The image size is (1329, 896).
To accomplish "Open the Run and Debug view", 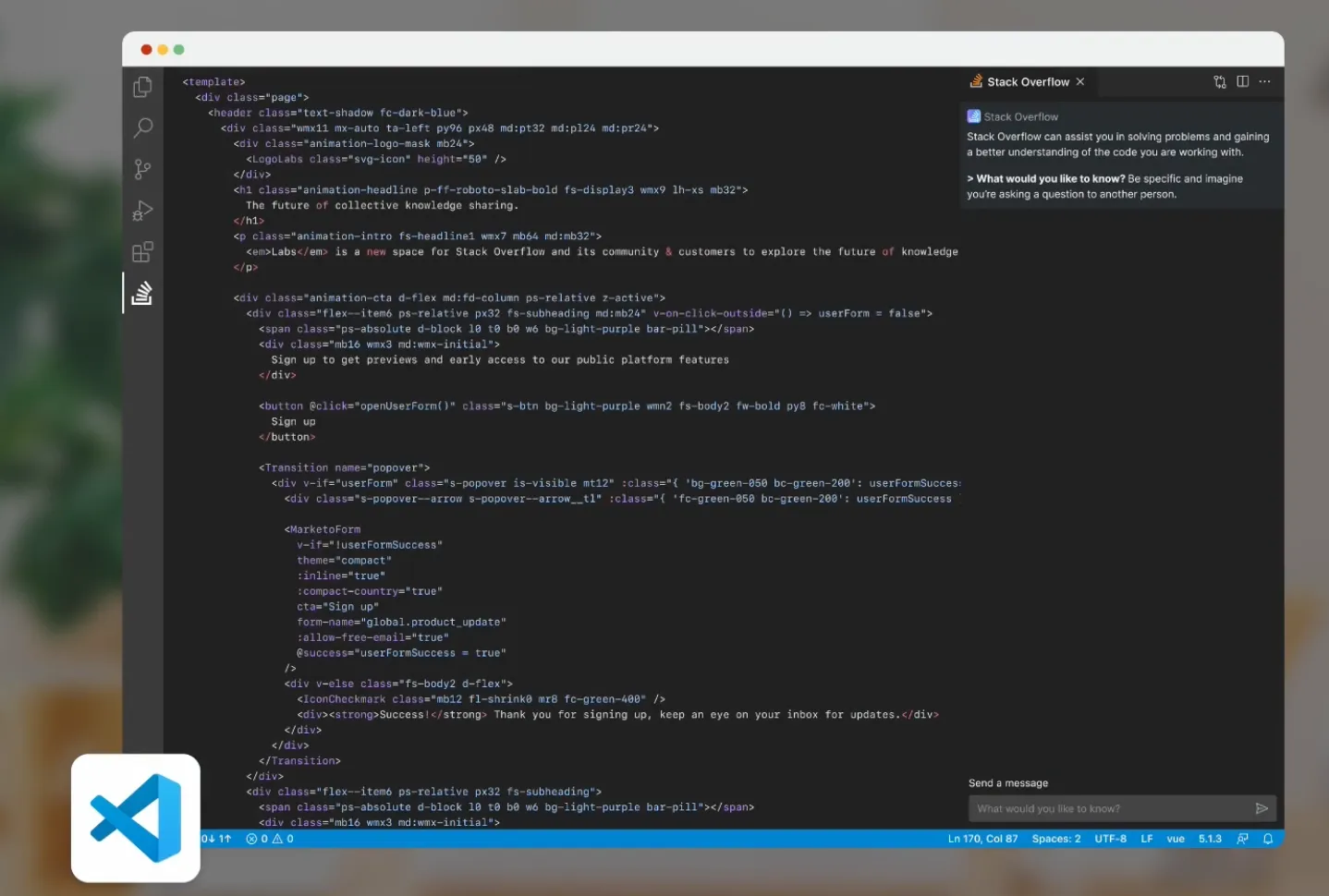I will (142, 211).
